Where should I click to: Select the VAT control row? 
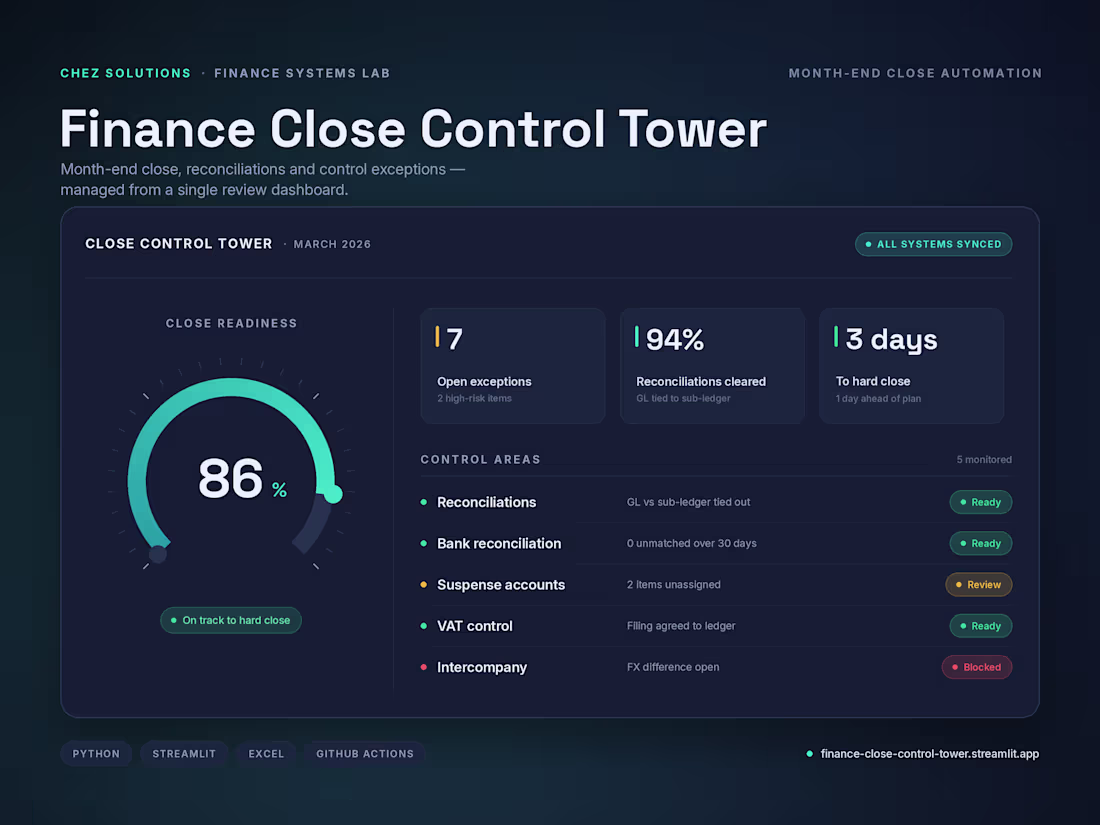coord(716,626)
